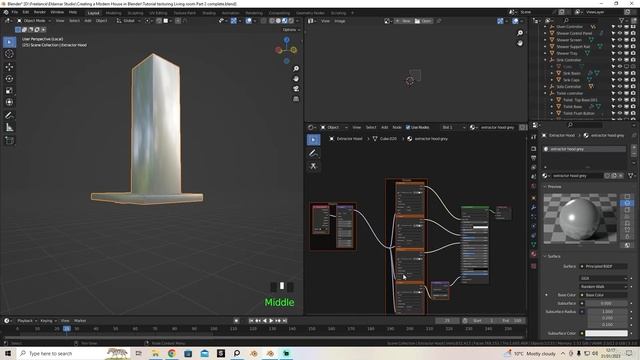Select the node editor Links Cut tool

point(313,166)
